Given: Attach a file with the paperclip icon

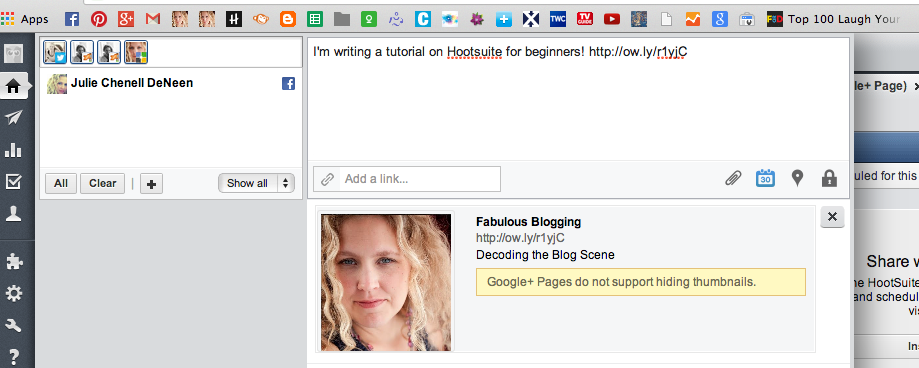Looking at the screenshot, I should pyautogui.click(x=733, y=178).
